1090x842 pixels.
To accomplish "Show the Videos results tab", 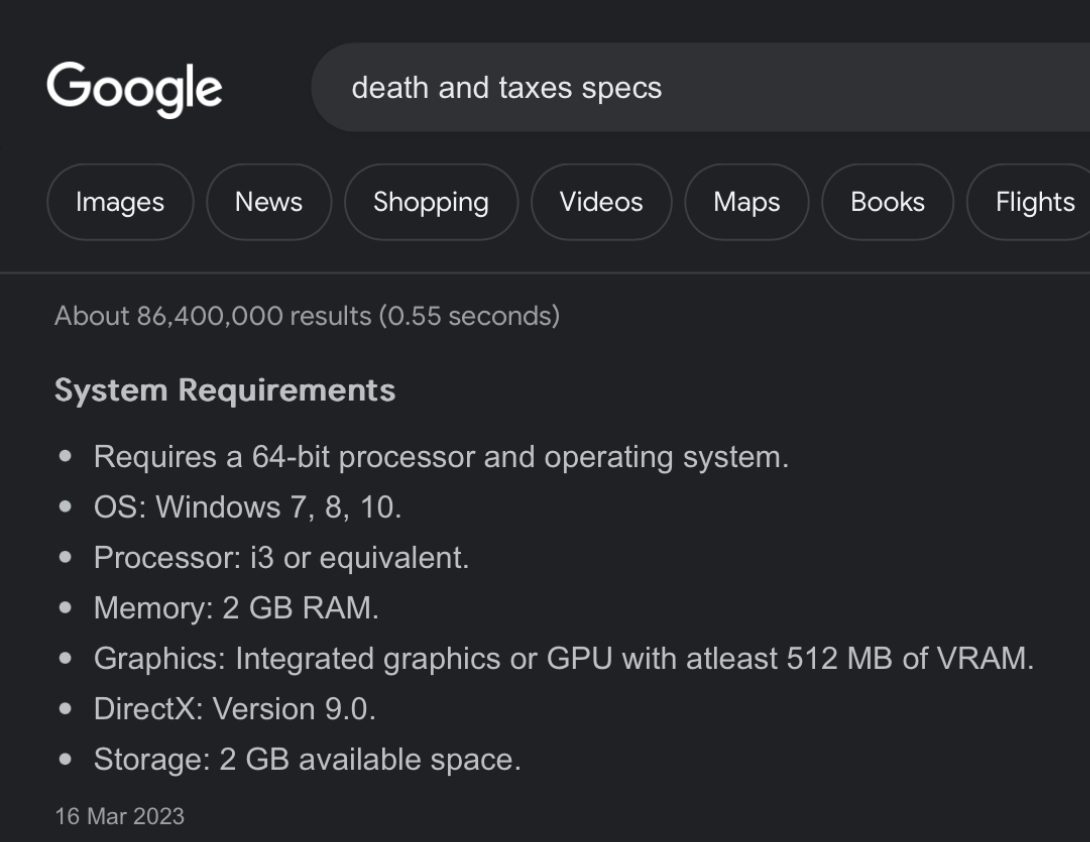I will click(x=601, y=202).
